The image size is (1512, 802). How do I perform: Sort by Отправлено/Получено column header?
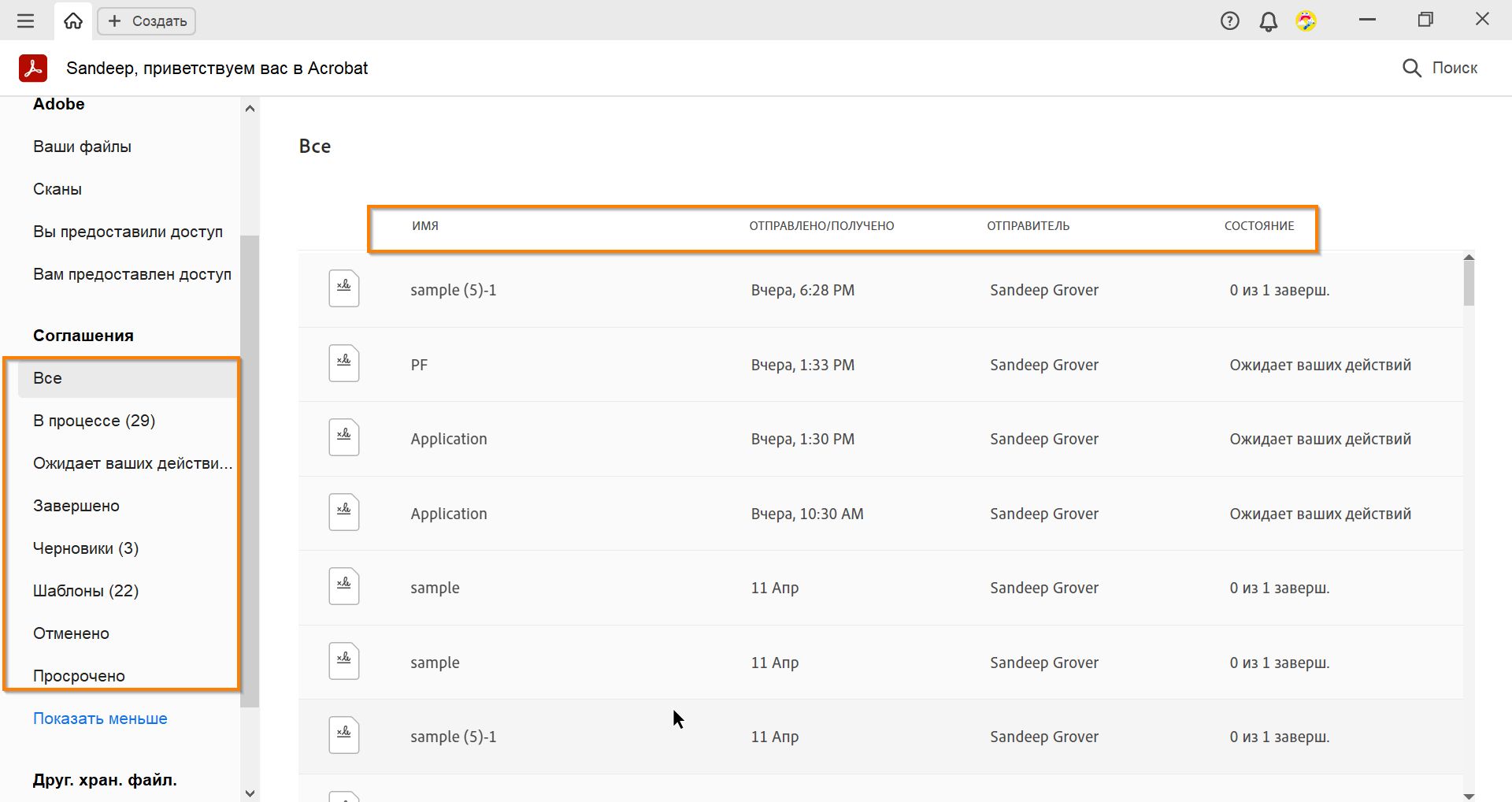click(x=821, y=226)
